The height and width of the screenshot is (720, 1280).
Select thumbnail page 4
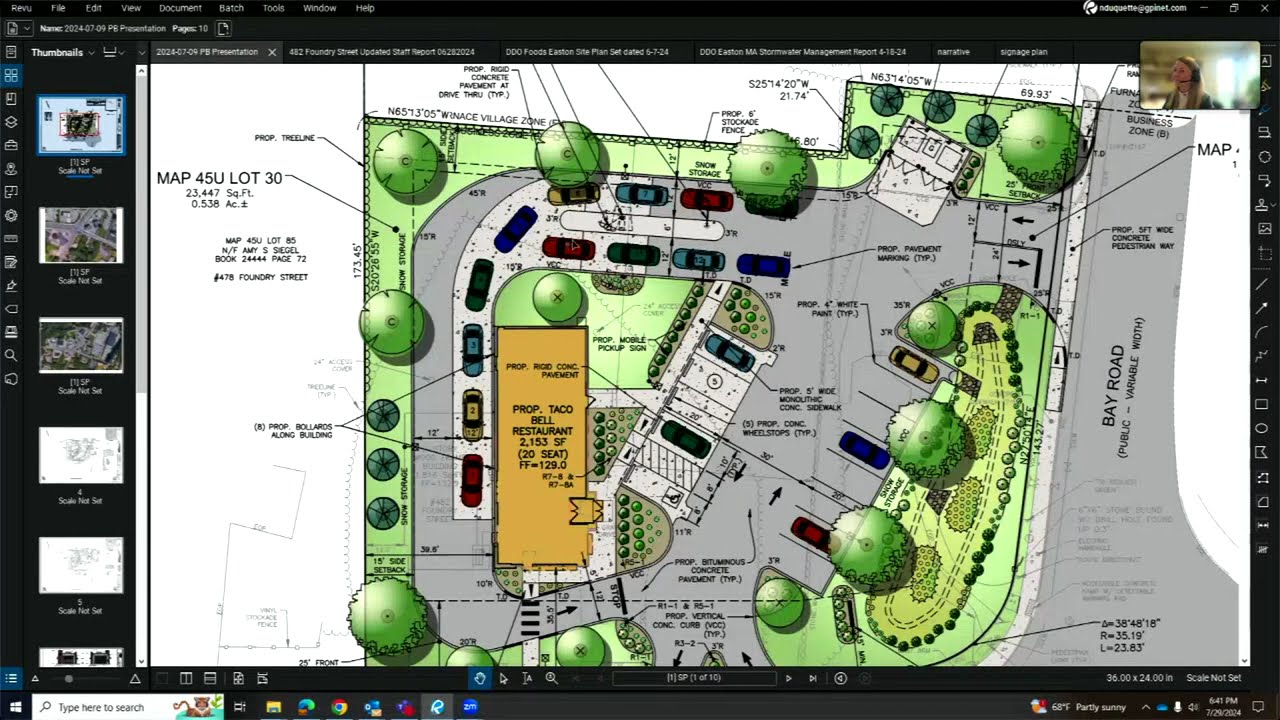81,455
